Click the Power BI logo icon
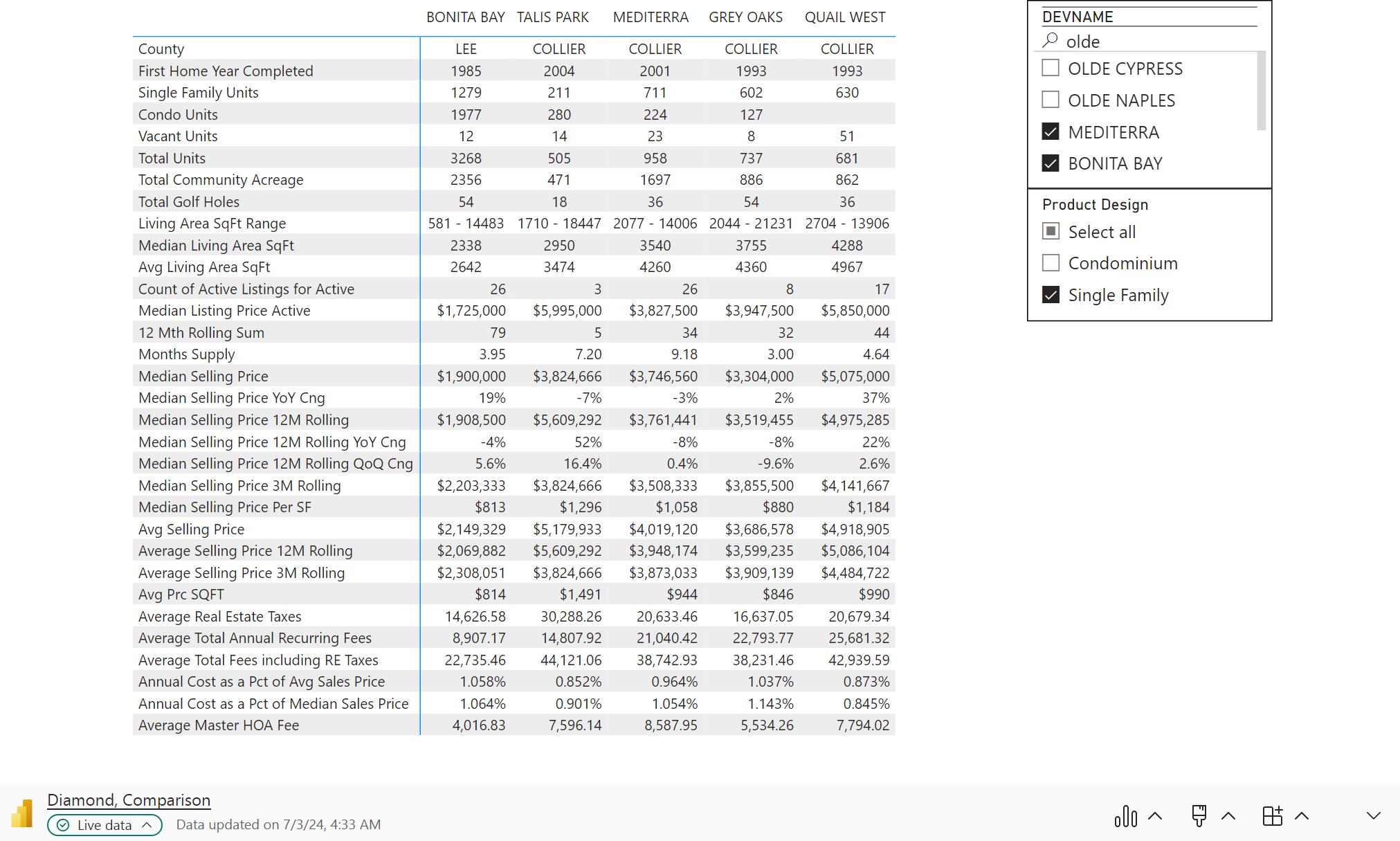This screenshot has width=1400, height=841. point(21,813)
